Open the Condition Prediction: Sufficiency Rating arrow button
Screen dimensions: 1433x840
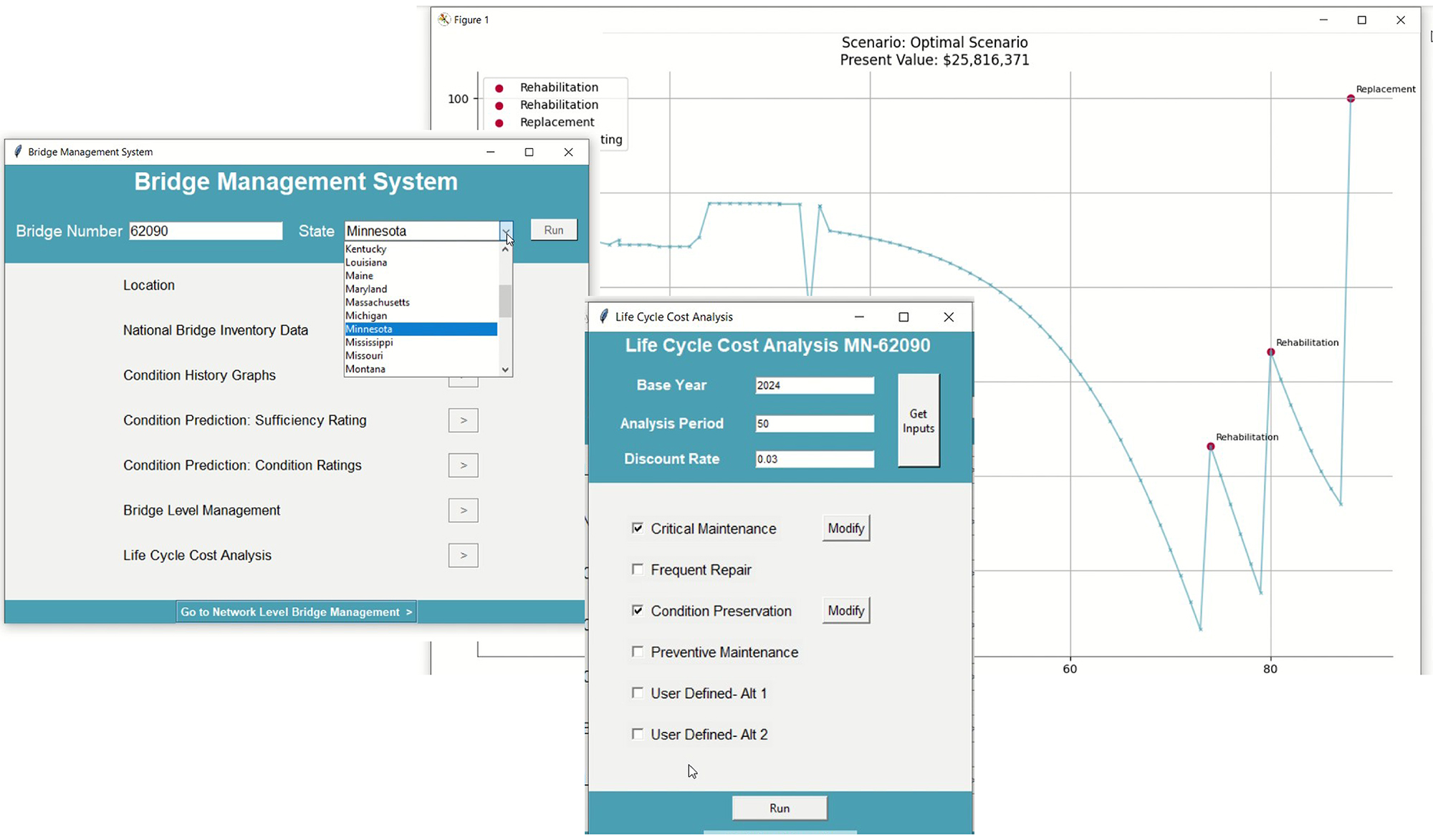tap(463, 420)
